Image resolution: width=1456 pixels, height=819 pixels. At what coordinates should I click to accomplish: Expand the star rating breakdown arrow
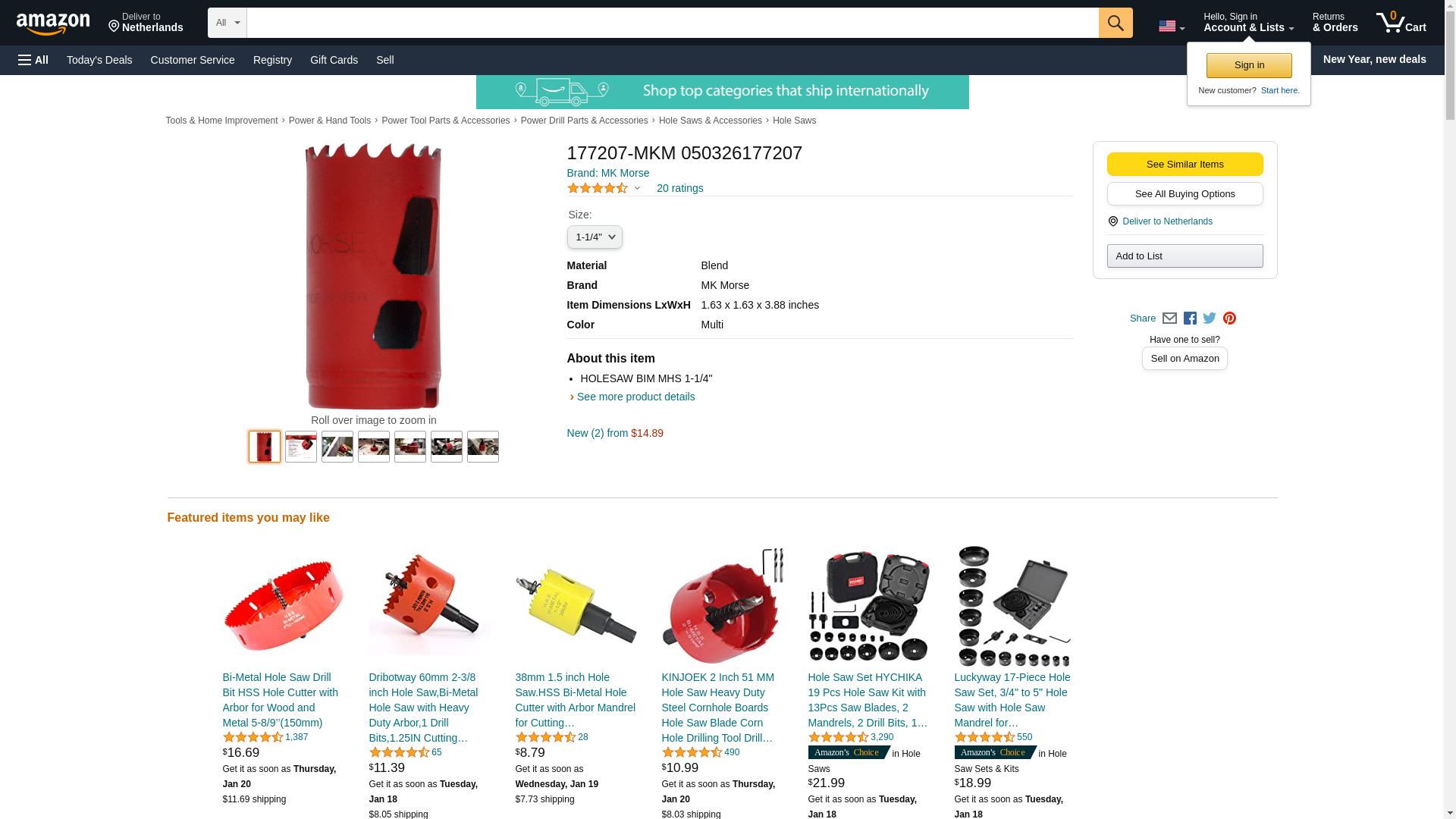pyautogui.click(x=637, y=188)
